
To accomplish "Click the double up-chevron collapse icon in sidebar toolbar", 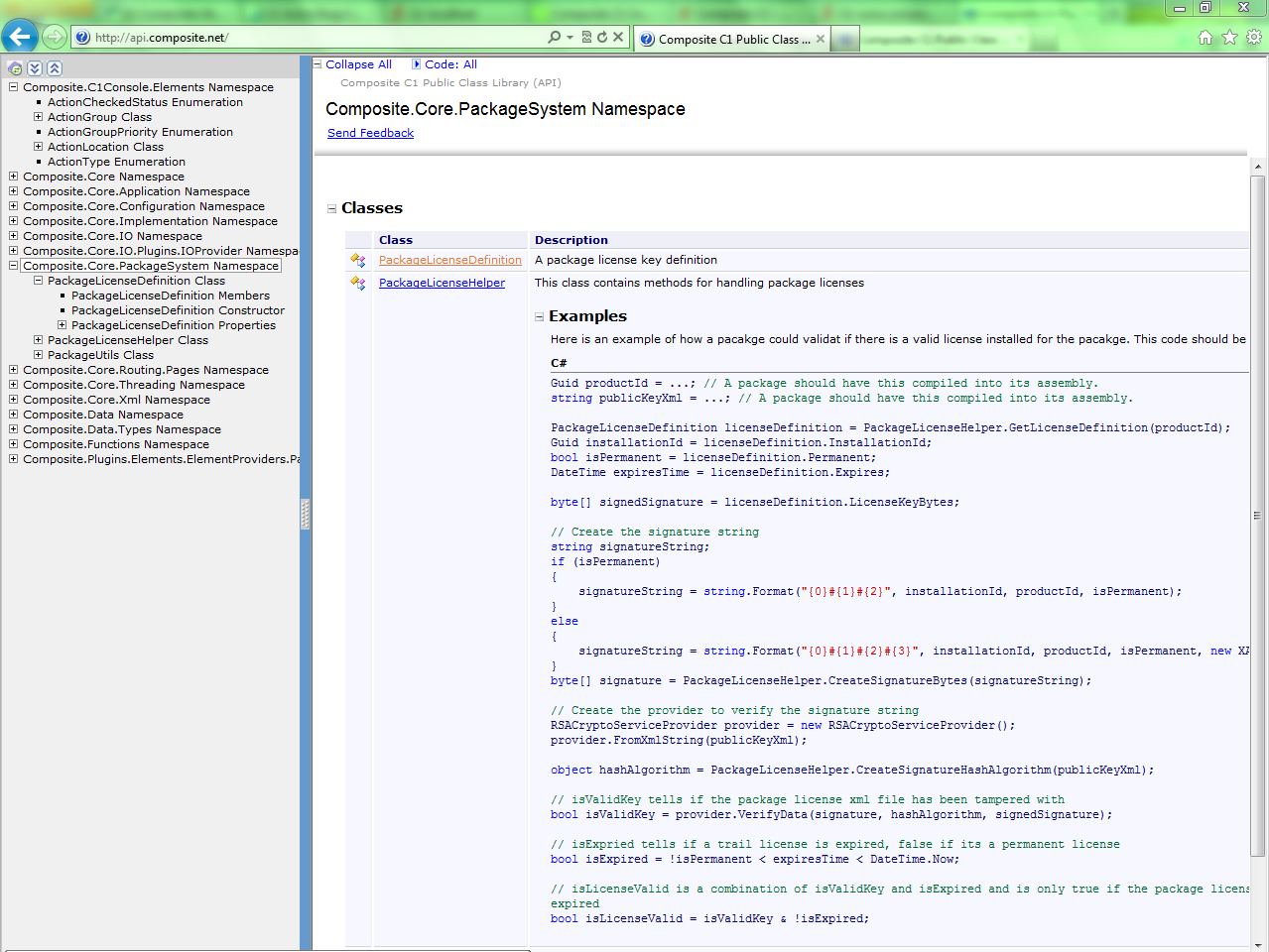I will (55, 67).
